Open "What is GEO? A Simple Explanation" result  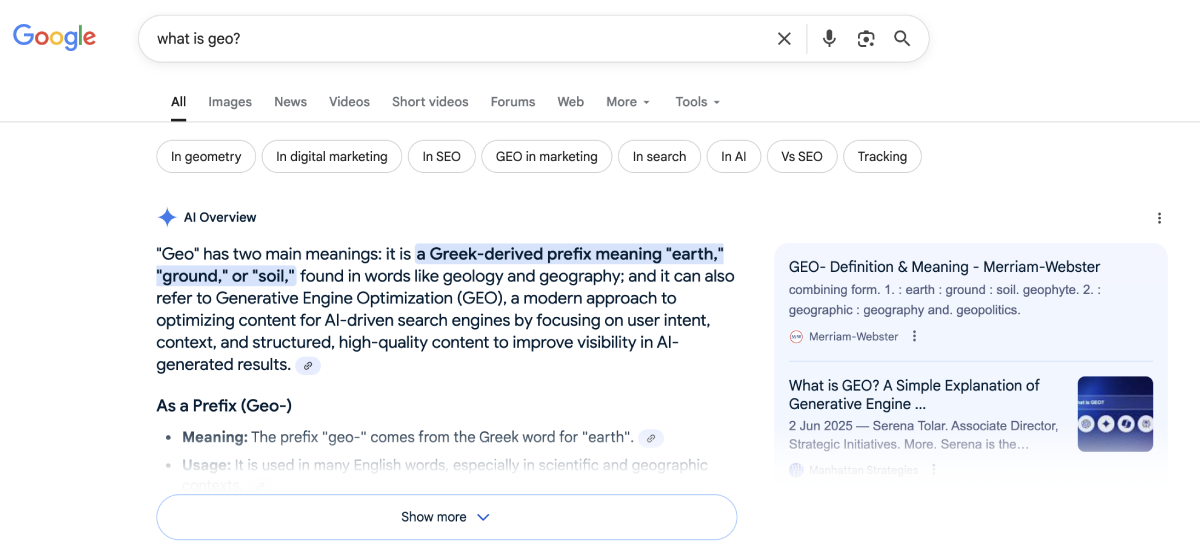914,394
